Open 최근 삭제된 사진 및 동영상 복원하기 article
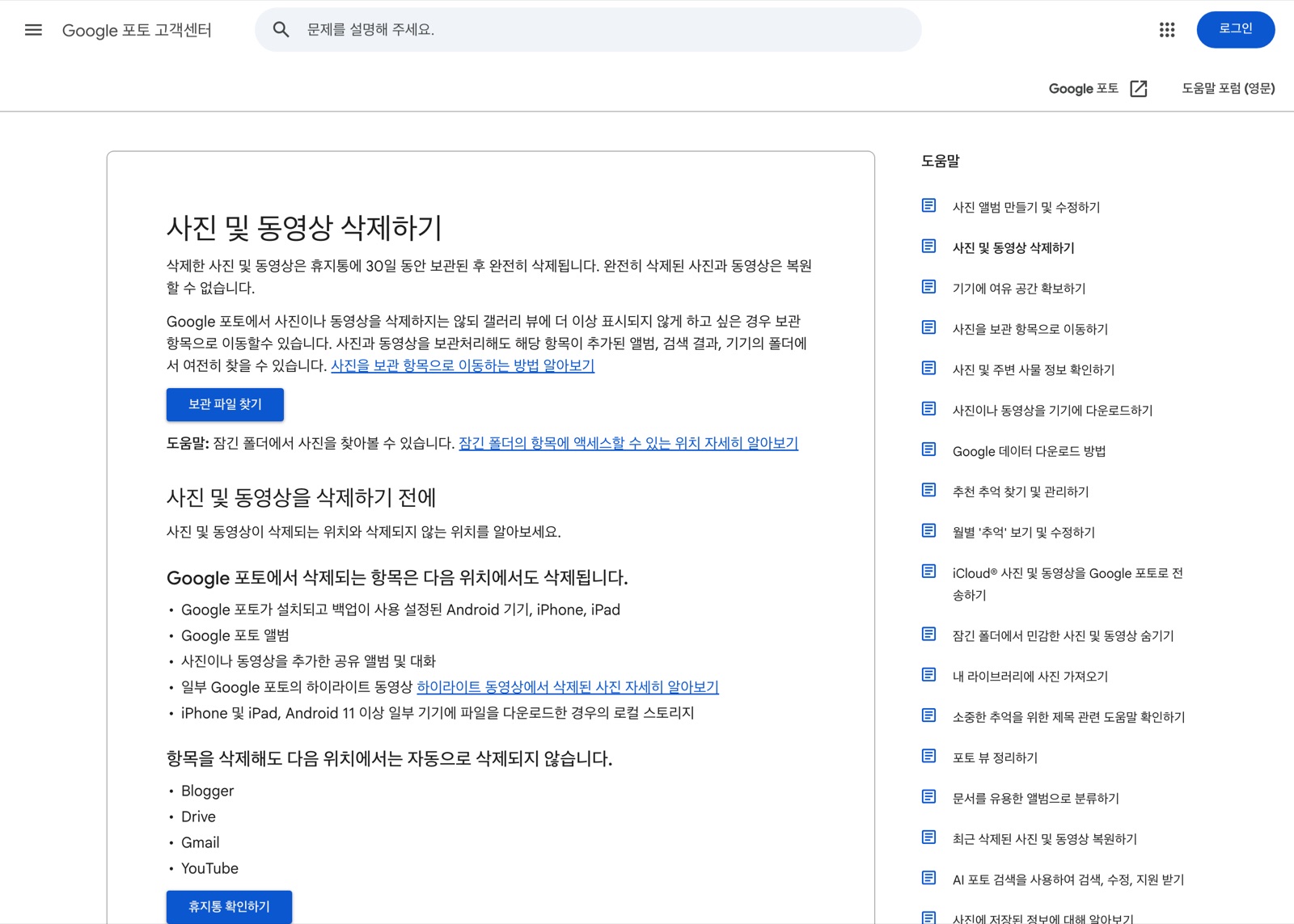This screenshot has height=924, width=1294. 1044,839
